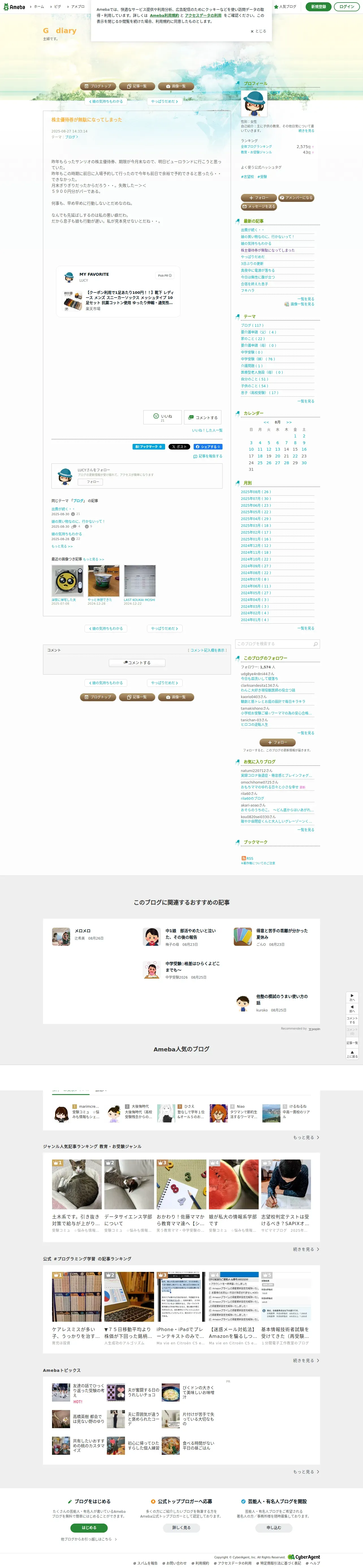The image size is (363, 1568).
Task: Click the ログイン button
Action: pos(347,7)
